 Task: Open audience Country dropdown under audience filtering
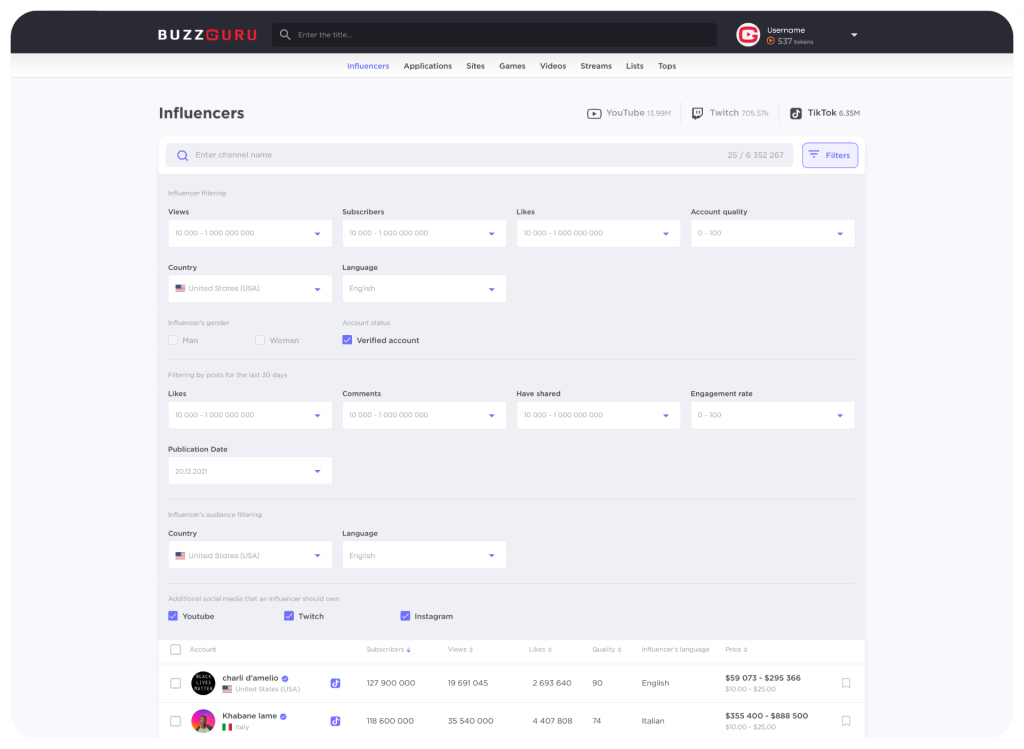(x=250, y=556)
